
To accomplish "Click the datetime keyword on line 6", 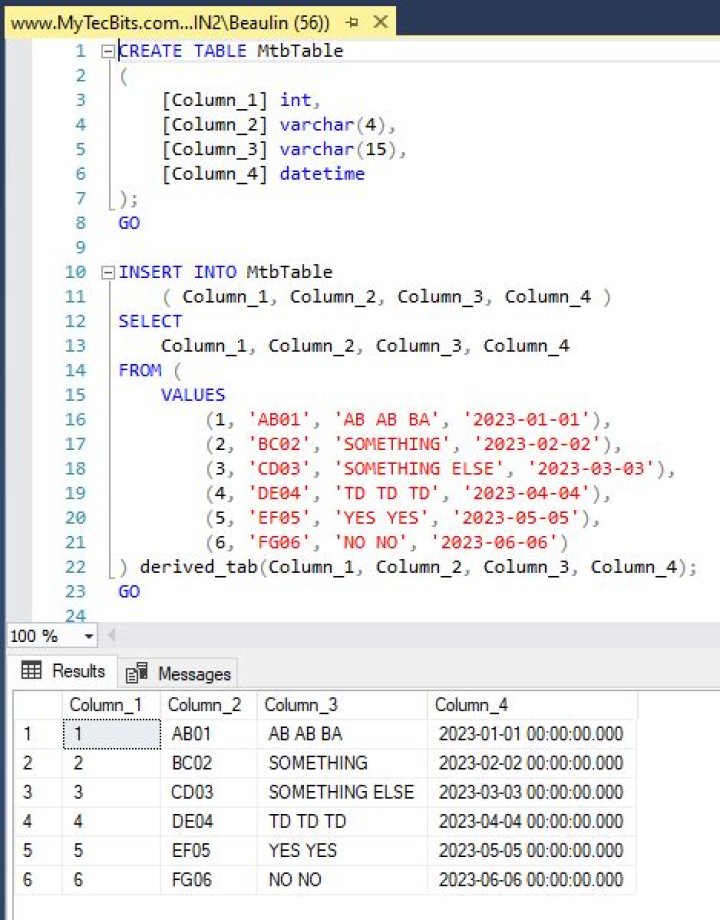I will [x=322, y=174].
